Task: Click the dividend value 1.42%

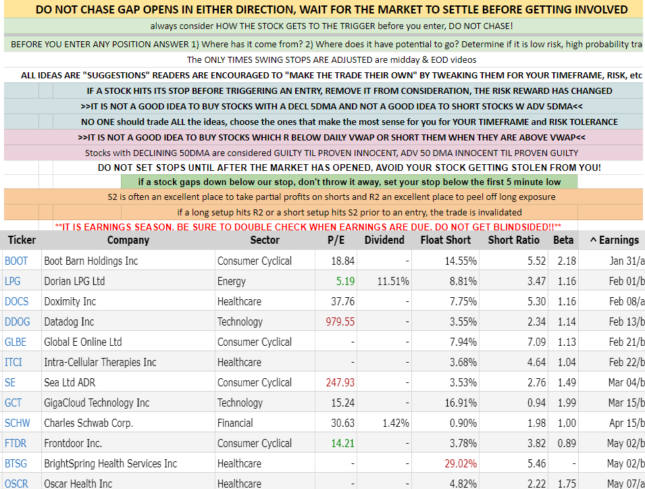Action: coord(395,423)
